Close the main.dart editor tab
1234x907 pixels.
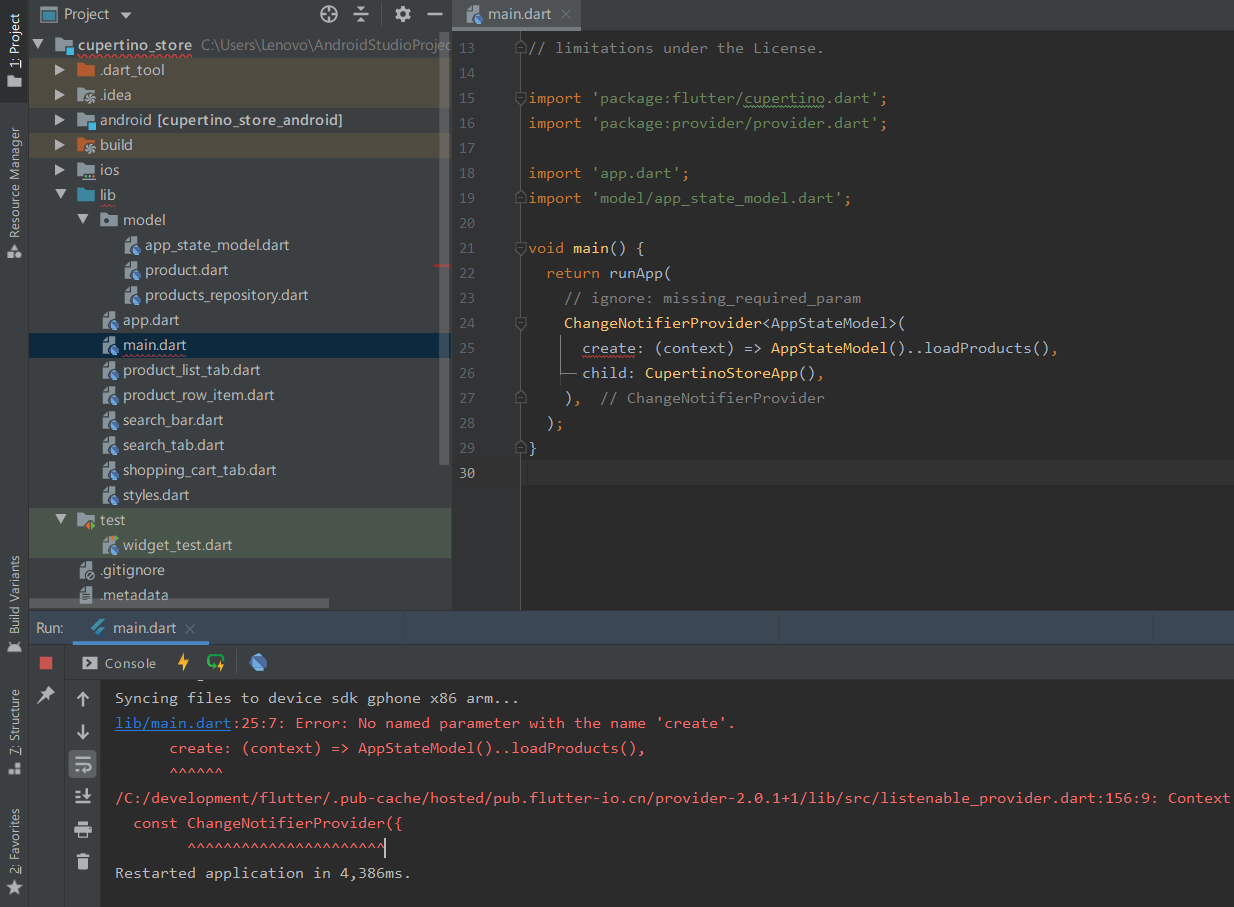tap(566, 14)
